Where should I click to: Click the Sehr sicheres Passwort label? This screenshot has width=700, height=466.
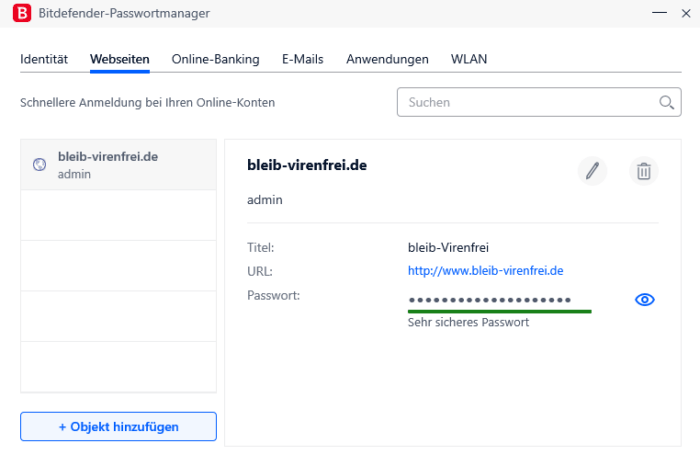coord(468,322)
